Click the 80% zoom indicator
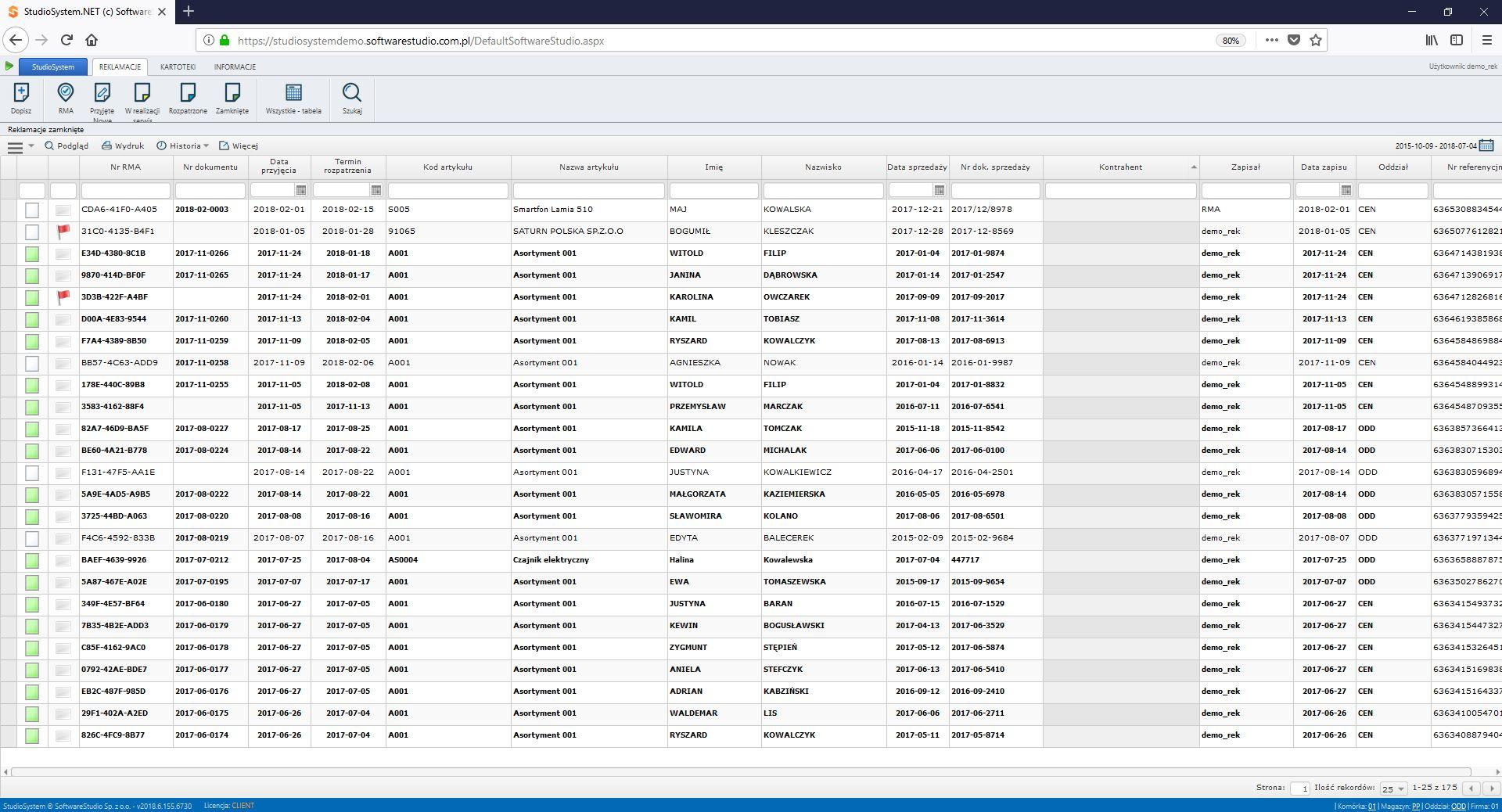The image size is (1502, 812). coord(1231,41)
